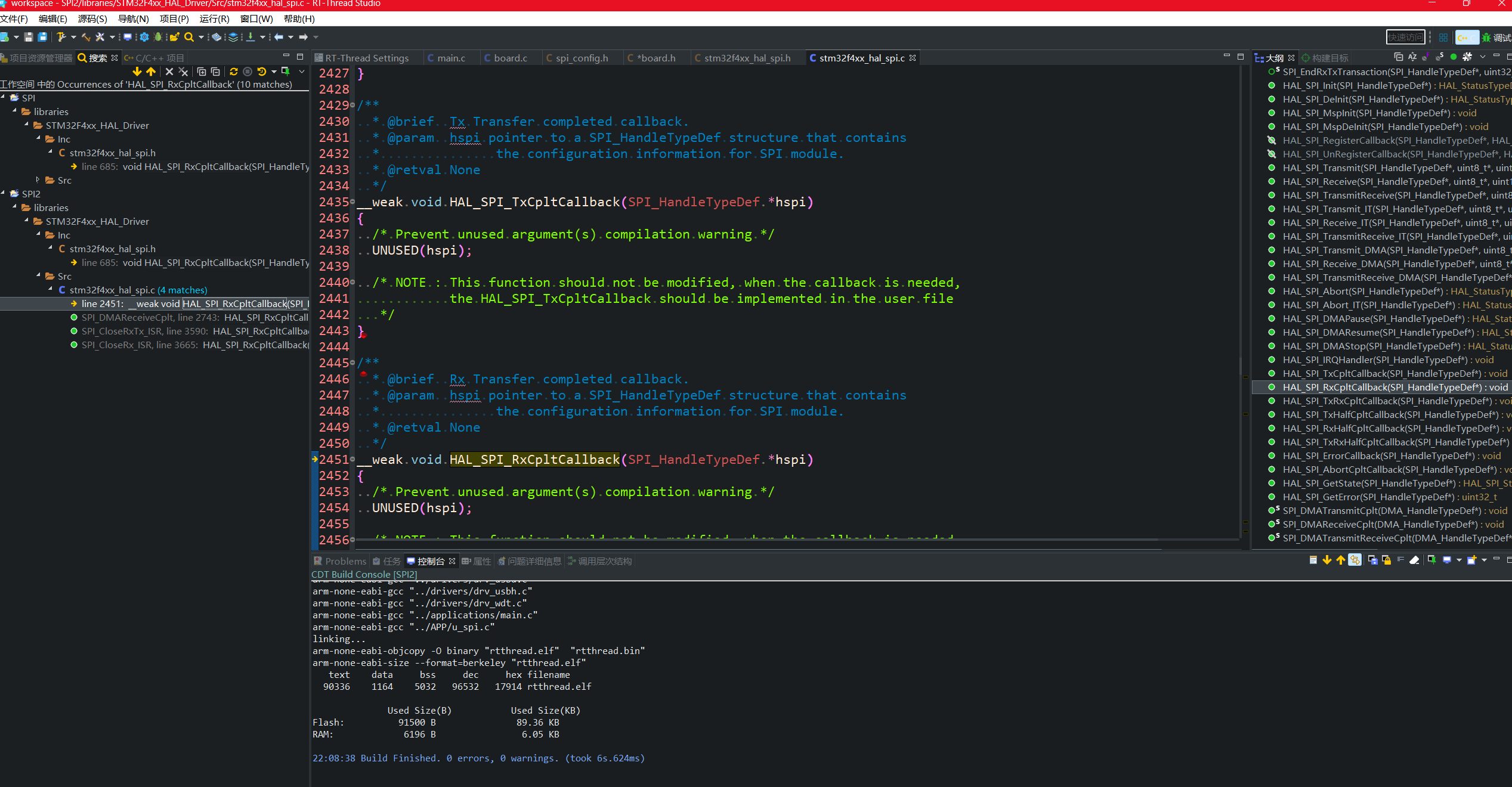This screenshot has height=787, width=1512.
Task: Clear the build console with eraser icon
Action: (x=1414, y=560)
